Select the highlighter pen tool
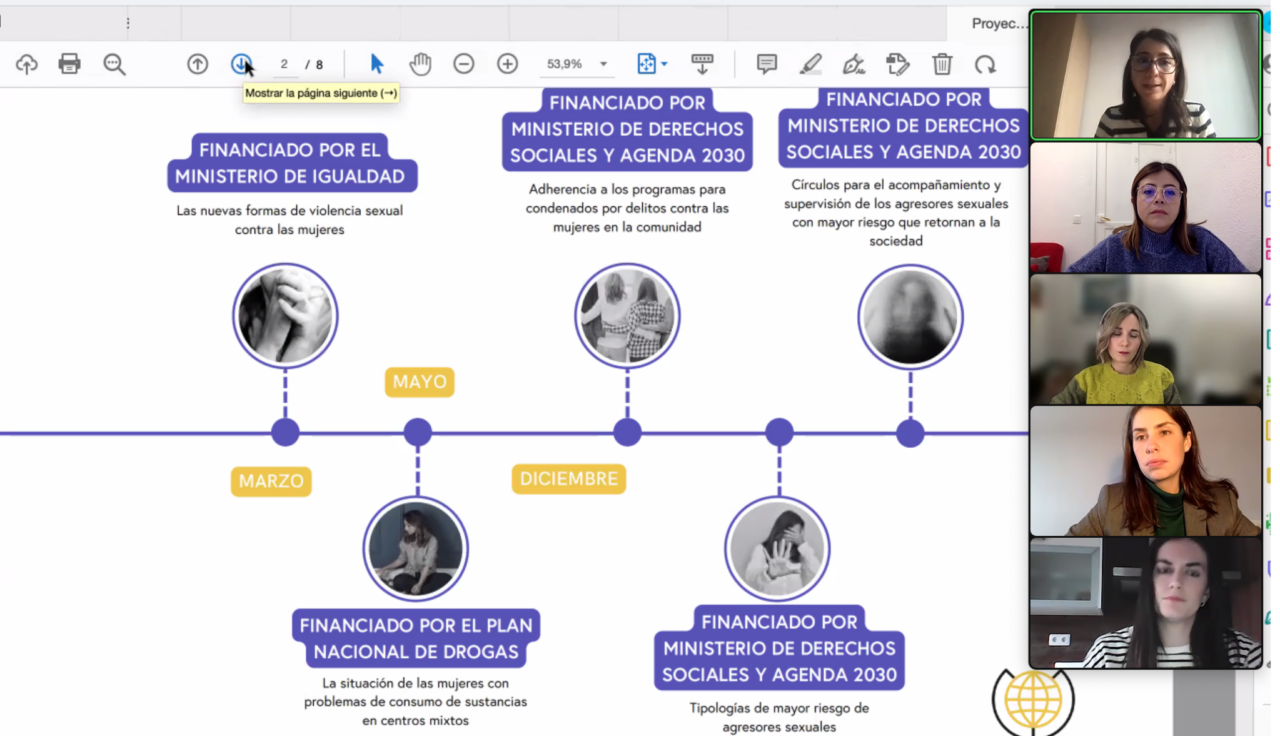Image resolution: width=1280 pixels, height=736 pixels. pyautogui.click(x=811, y=65)
